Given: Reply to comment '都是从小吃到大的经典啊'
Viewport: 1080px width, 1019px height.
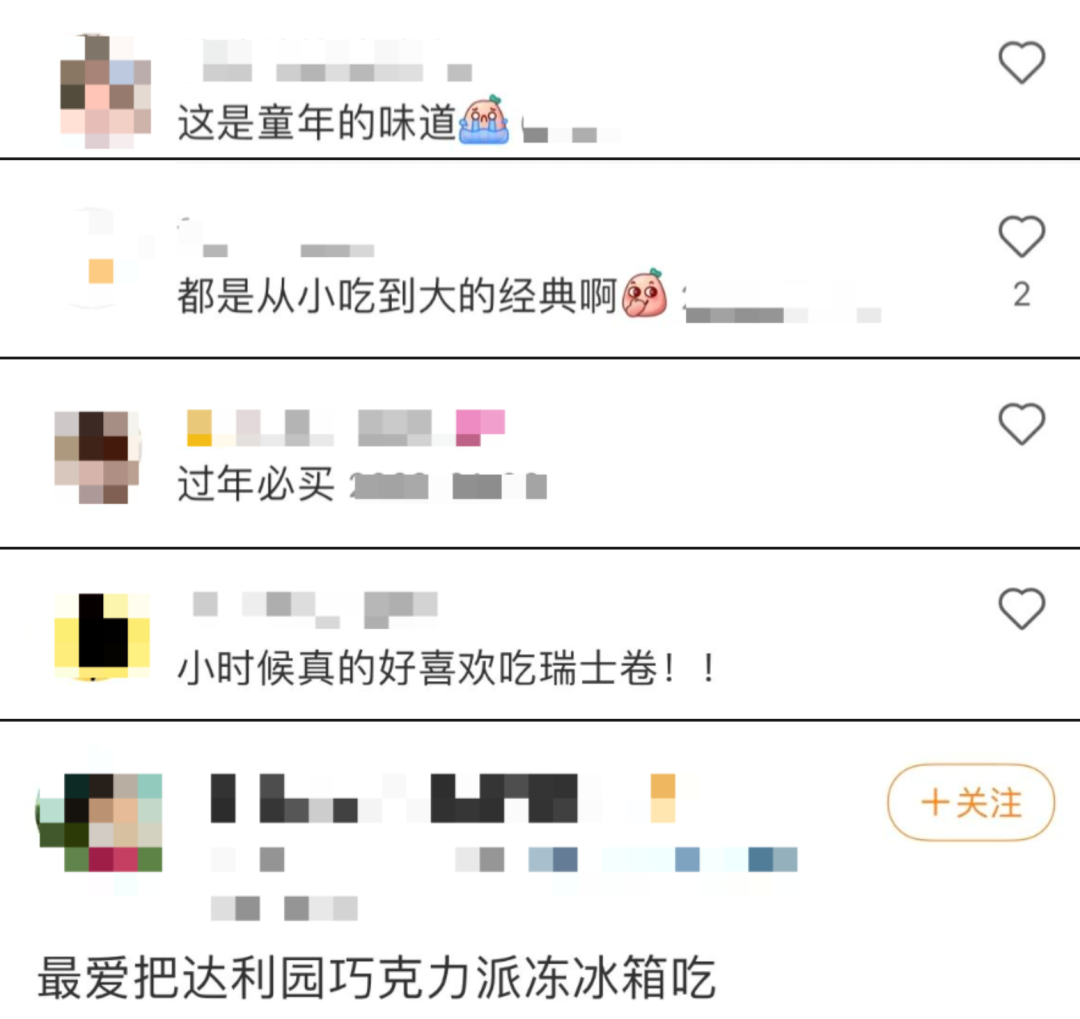Looking at the screenshot, I should 397,296.
